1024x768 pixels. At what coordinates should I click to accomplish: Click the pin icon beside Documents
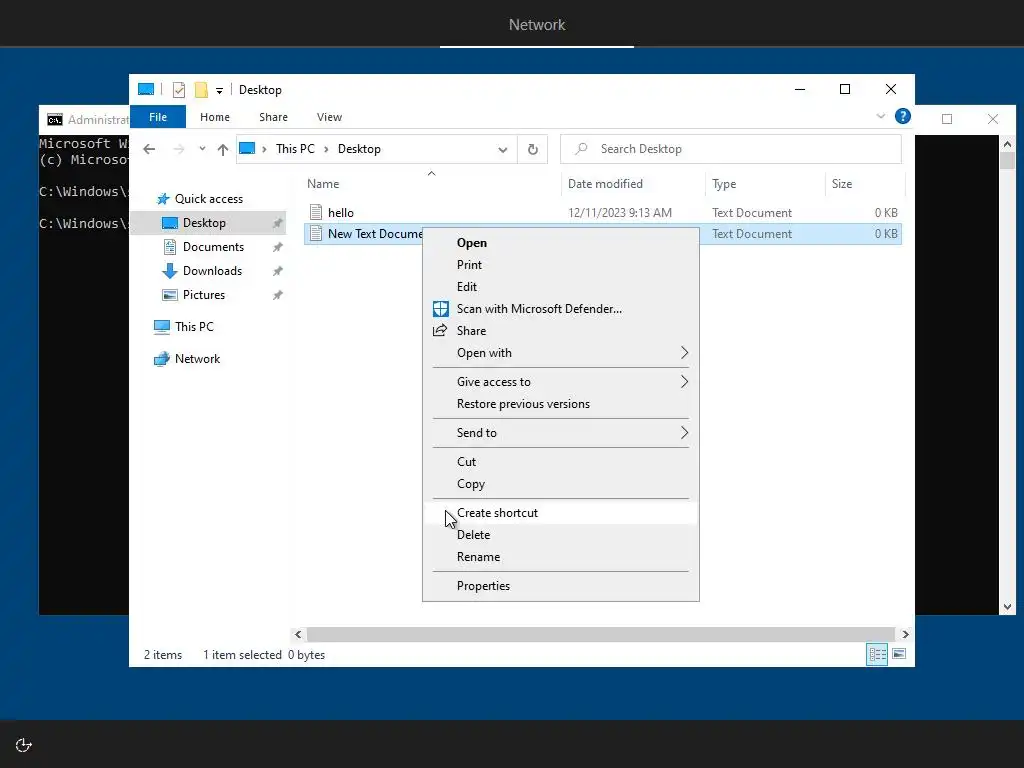pos(278,248)
